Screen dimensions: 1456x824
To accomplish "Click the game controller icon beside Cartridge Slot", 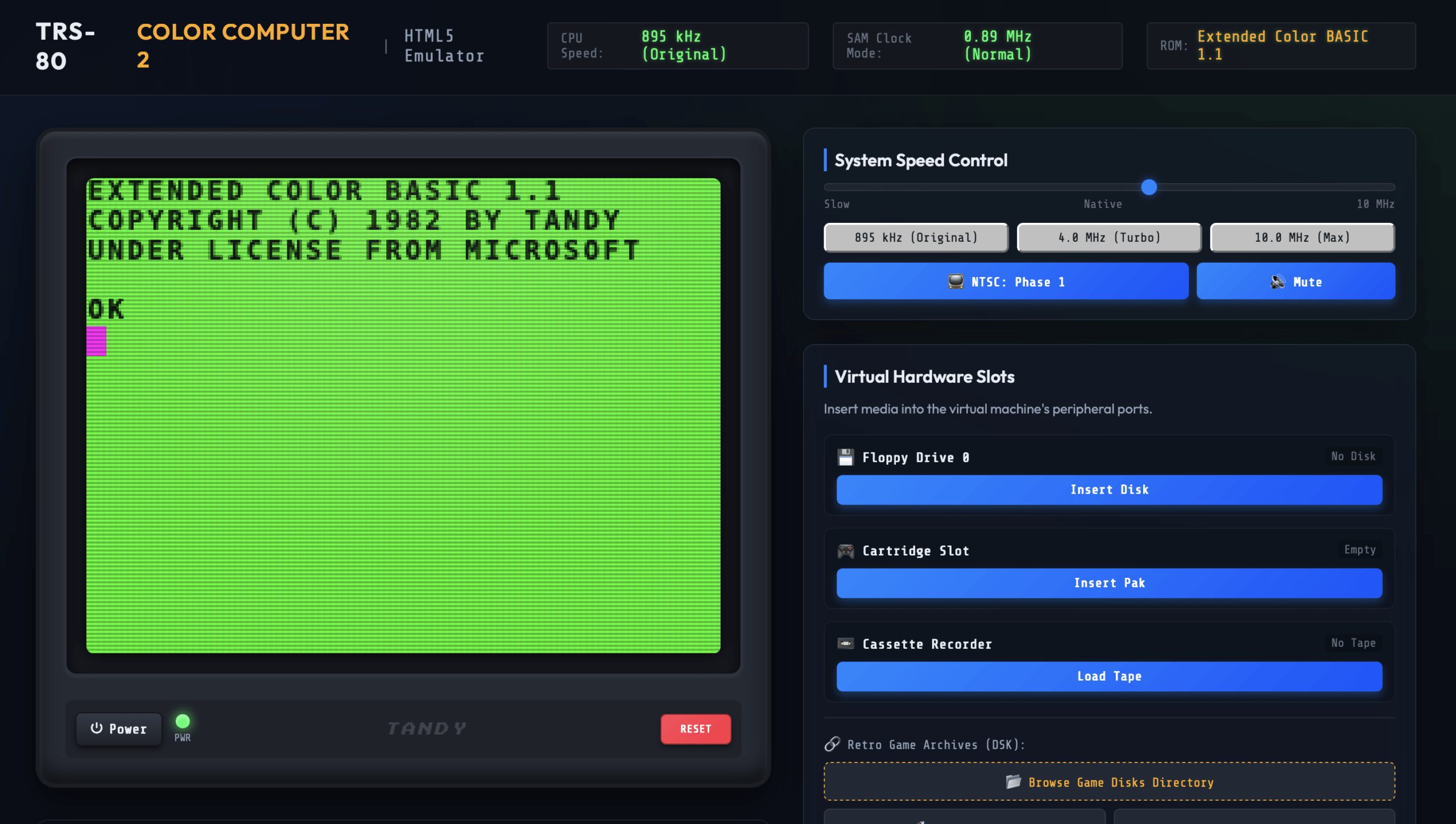I will [846, 550].
